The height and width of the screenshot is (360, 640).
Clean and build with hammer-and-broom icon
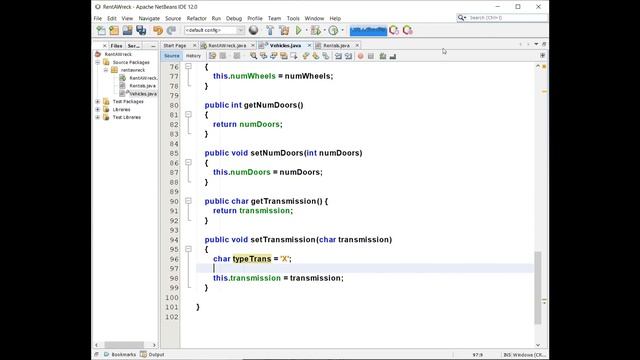coord(284,31)
